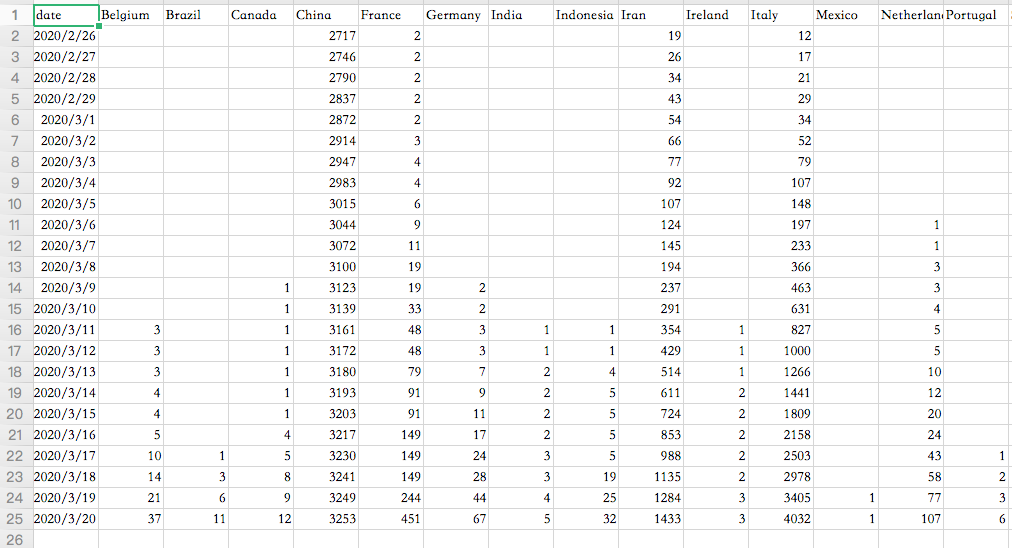Select the Germany header cell
The width and height of the screenshot is (1012, 548).
[456, 15]
